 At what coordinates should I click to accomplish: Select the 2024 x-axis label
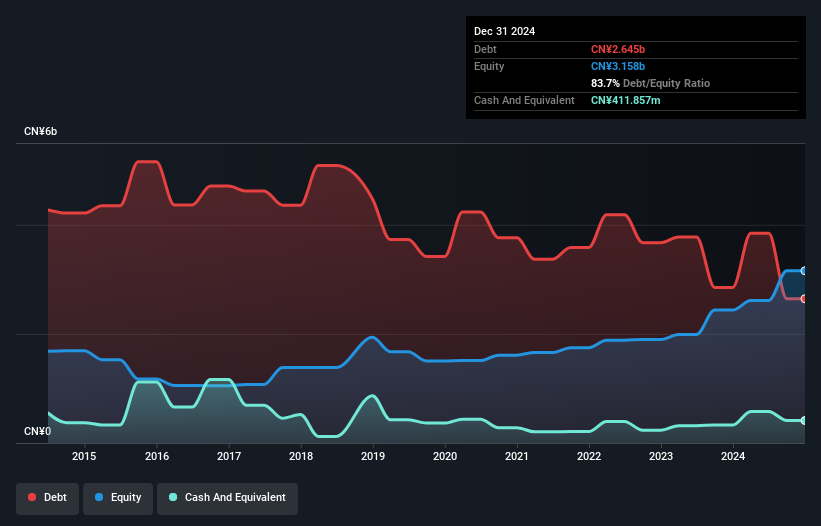(x=733, y=456)
